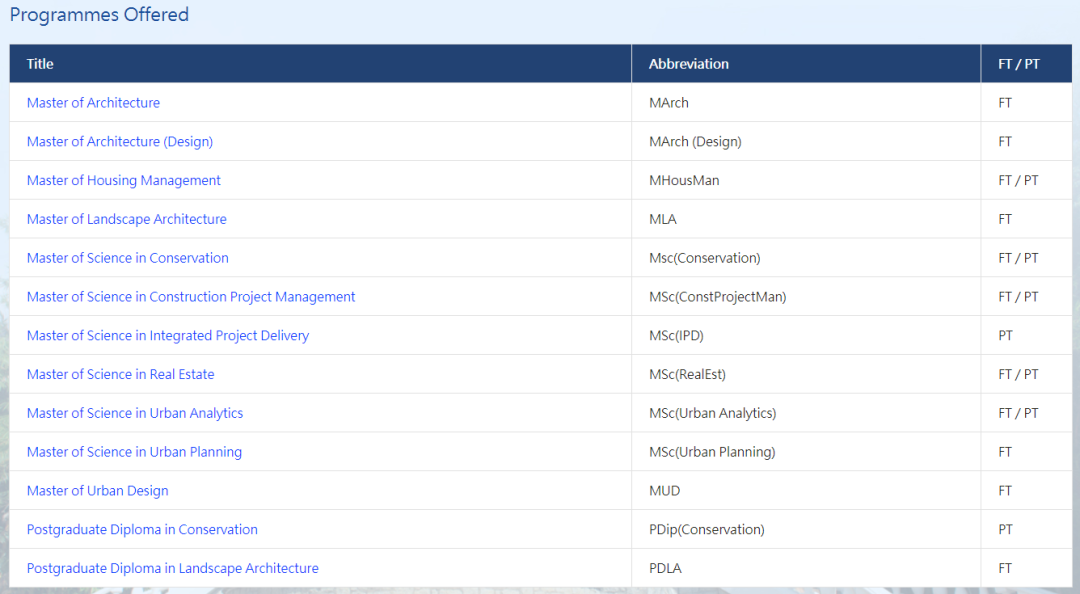Click FT / PT value in Msc(Conservation) row

coord(1018,258)
